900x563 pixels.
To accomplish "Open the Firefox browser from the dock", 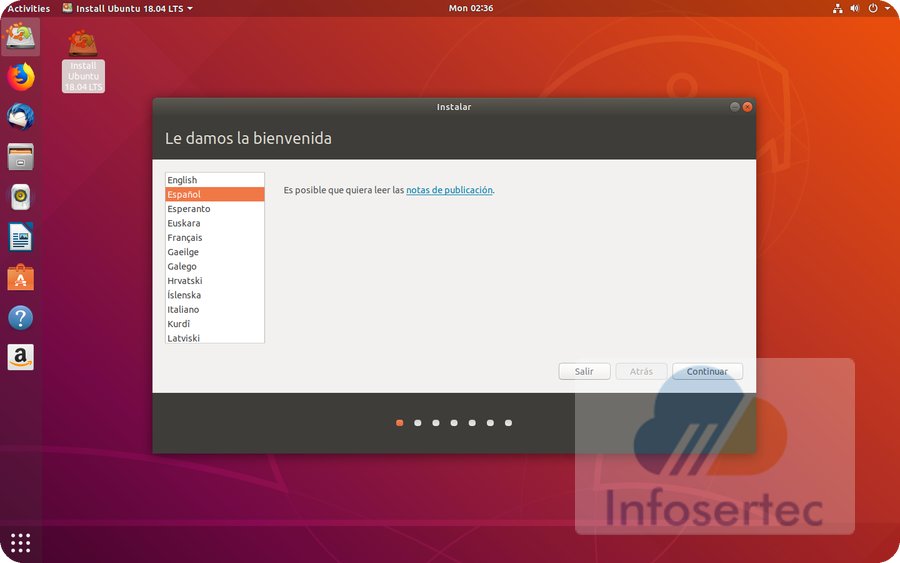I will click(x=20, y=76).
